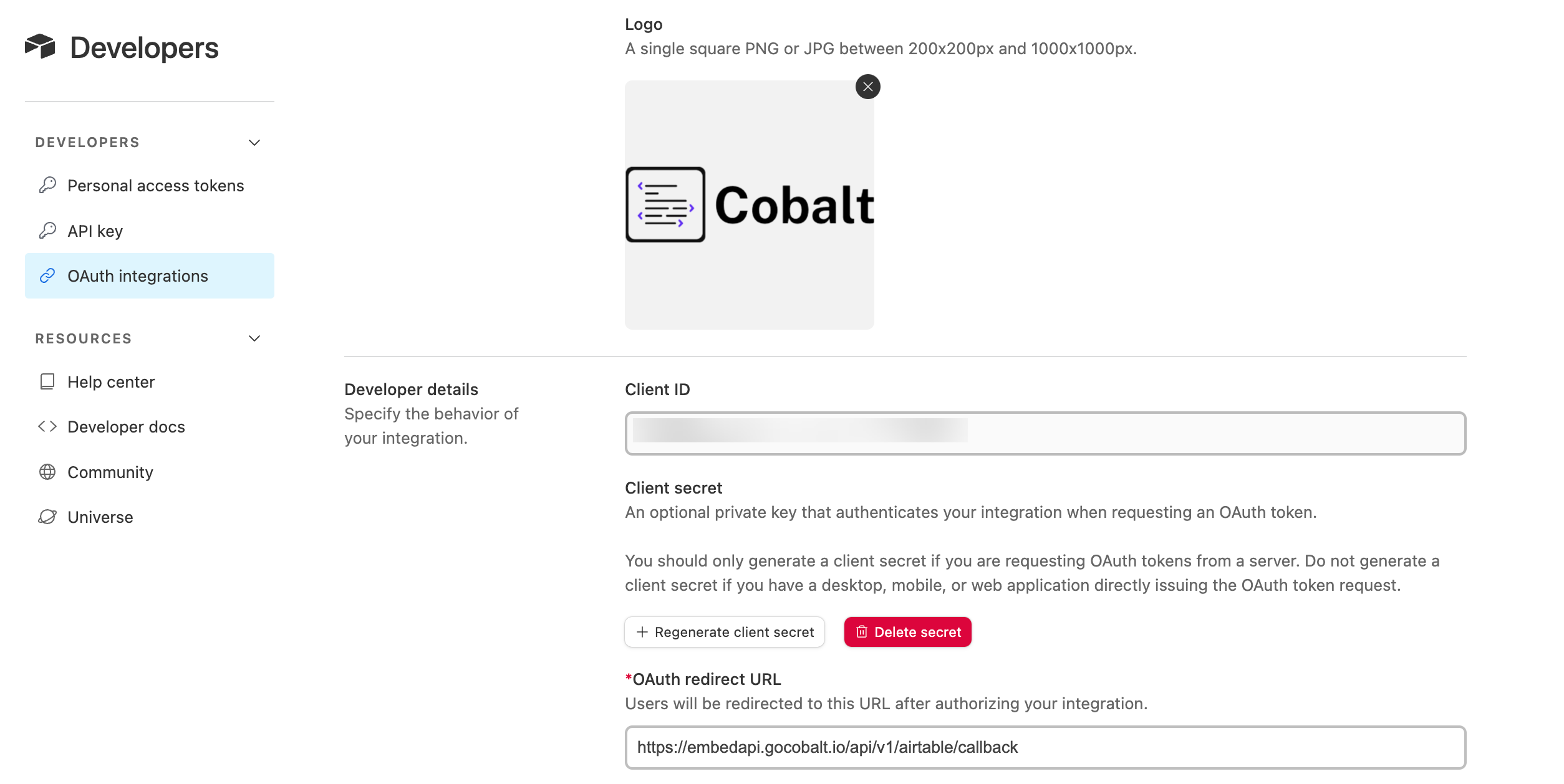Click the globe icon beside Community
The image size is (1564, 784).
click(47, 472)
